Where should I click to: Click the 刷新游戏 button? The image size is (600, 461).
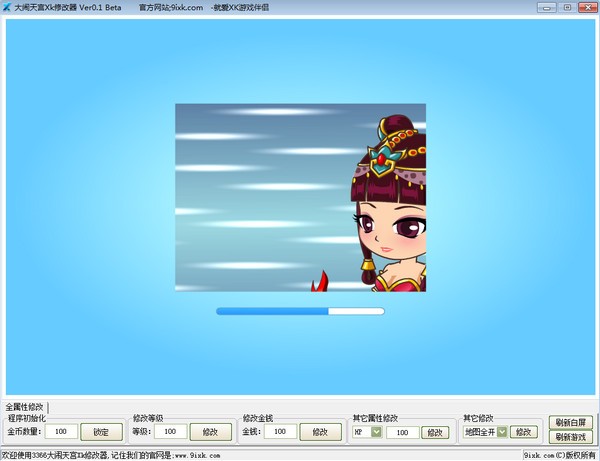point(571,437)
